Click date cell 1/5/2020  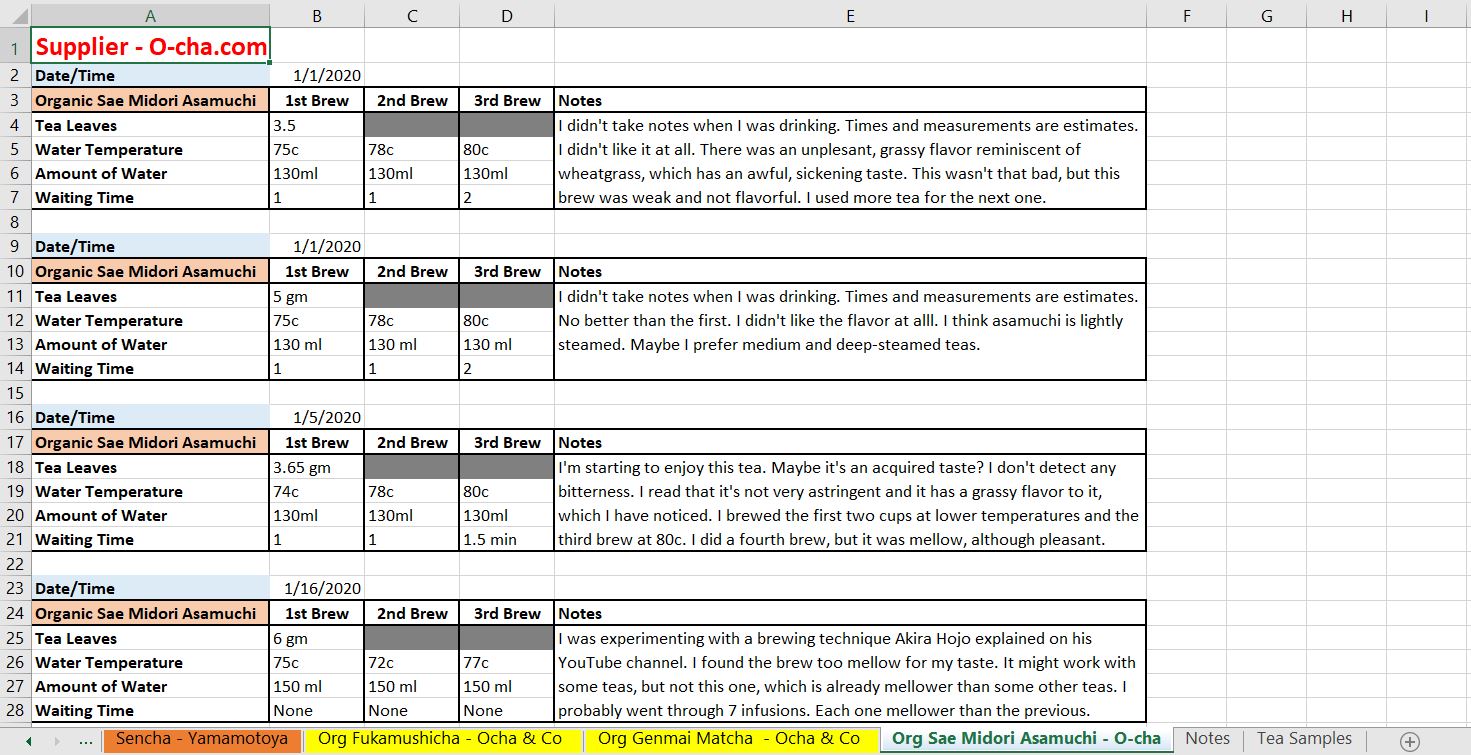[x=317, y=417]
